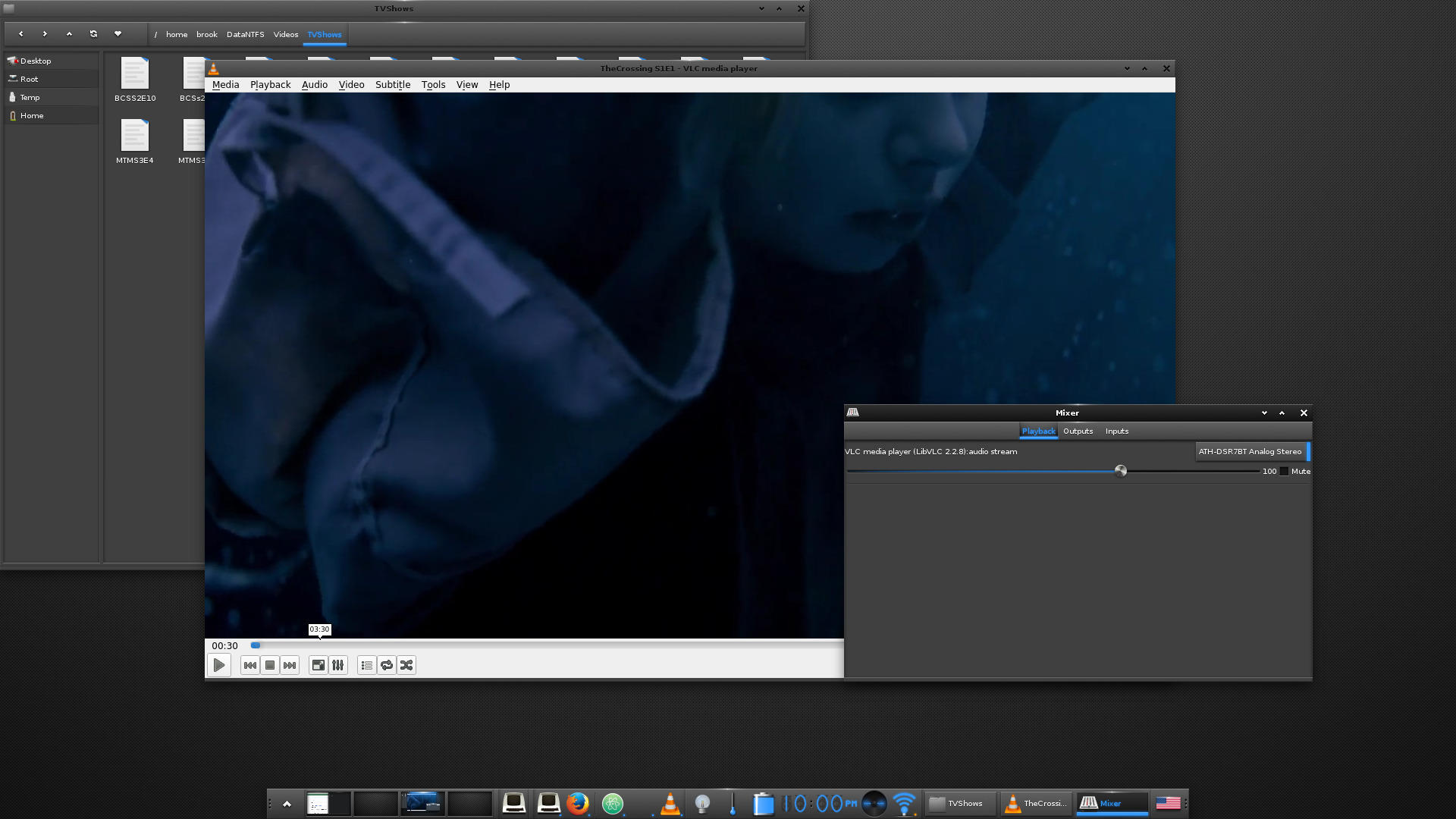Click the taskbar digital clock
1456x819 pixels.
click(820, 803)
